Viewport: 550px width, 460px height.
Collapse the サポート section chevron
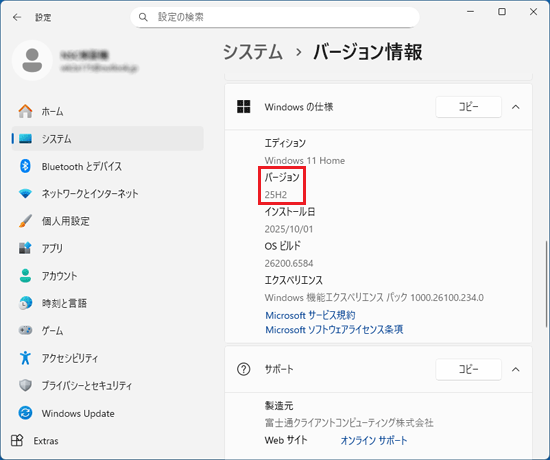(x=516, y=369)
